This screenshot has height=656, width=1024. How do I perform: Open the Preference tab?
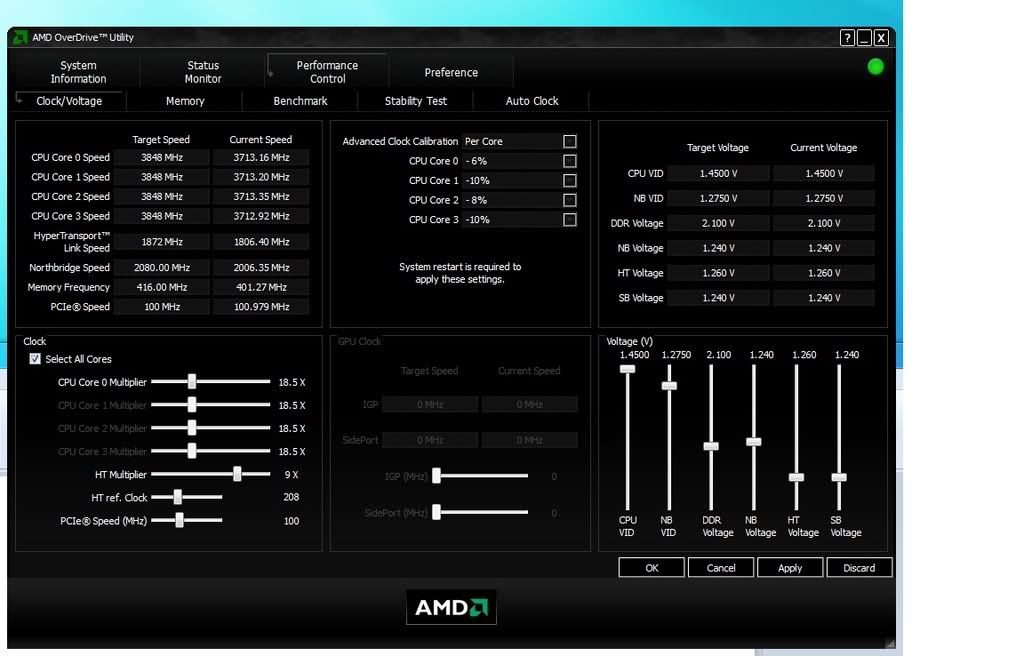click(x=451, y=73)
